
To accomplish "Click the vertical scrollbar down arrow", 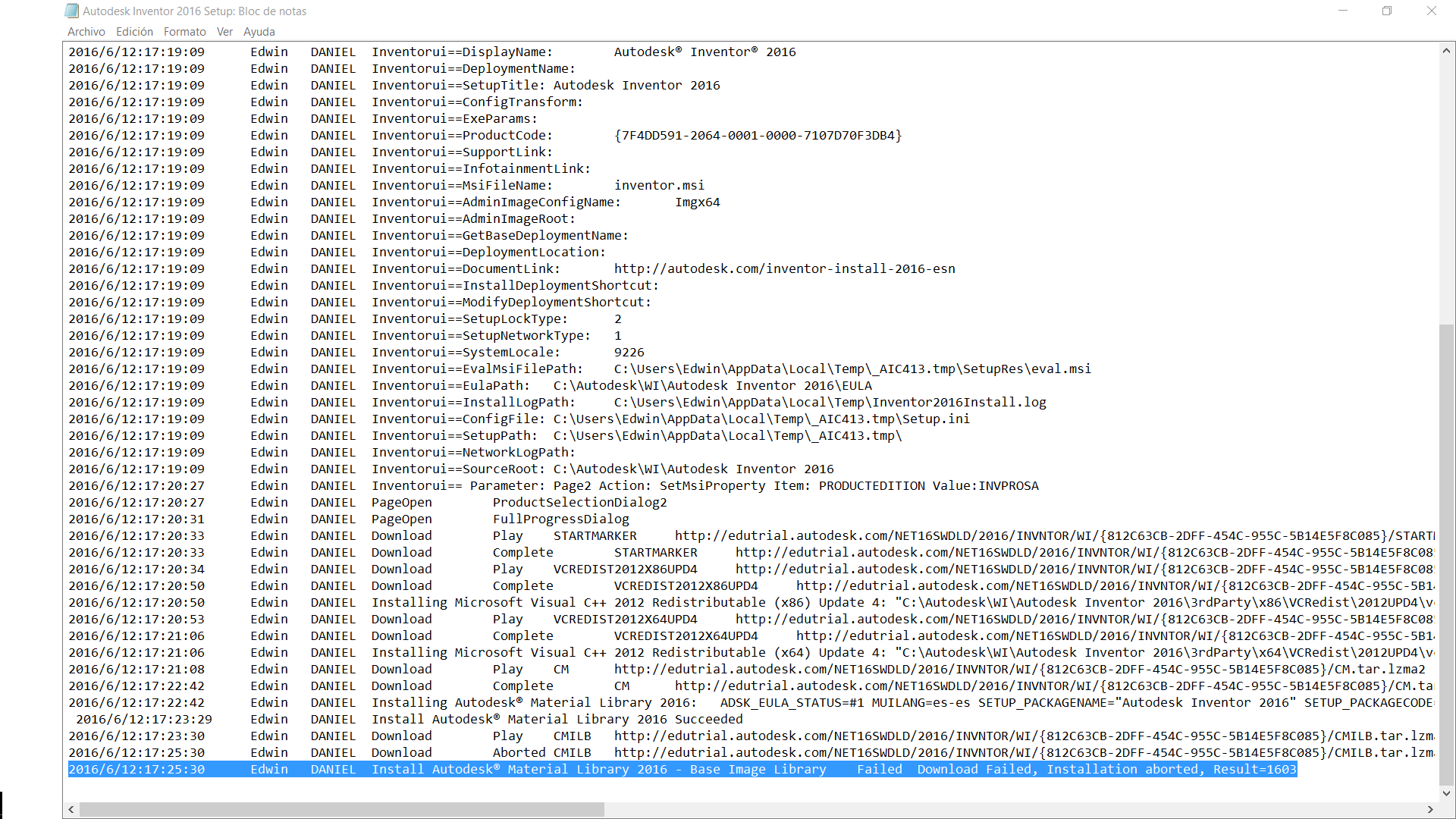I will 1447,792.
